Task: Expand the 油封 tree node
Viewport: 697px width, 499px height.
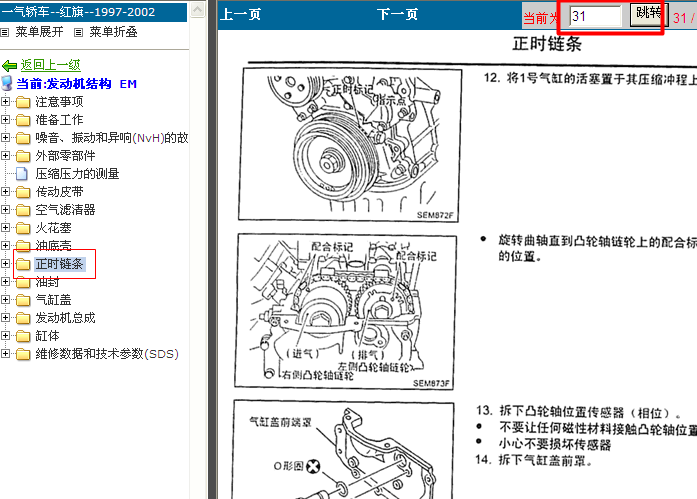Action: (x=5, y=282)
